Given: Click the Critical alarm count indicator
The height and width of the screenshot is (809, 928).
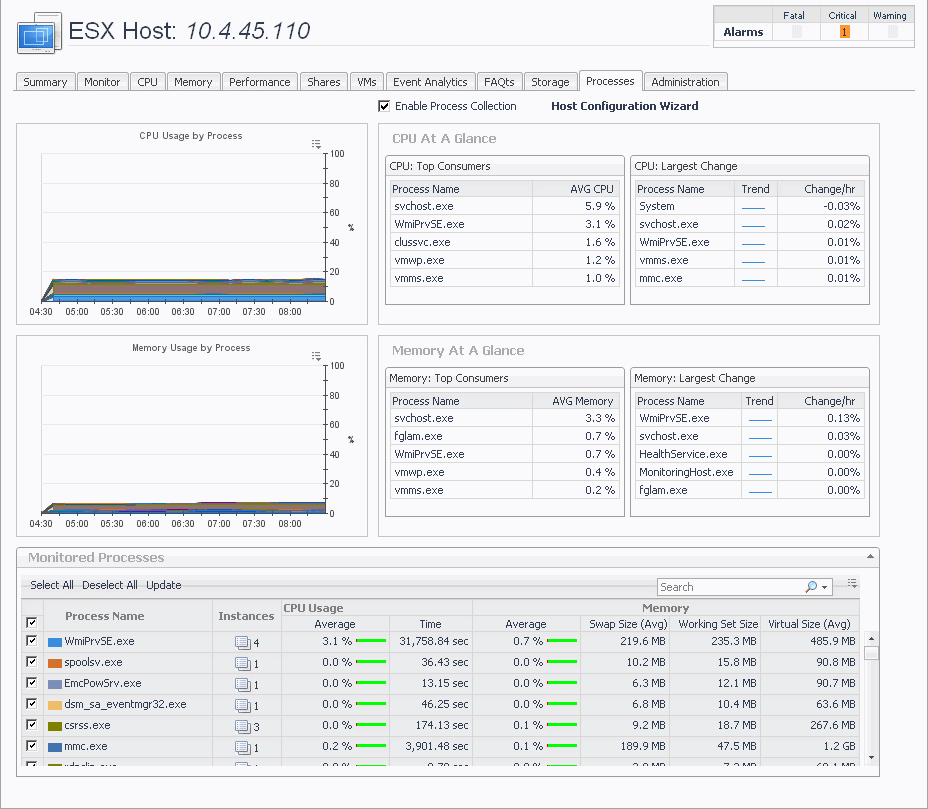Looking at the screenshot, I should point(844,32).
